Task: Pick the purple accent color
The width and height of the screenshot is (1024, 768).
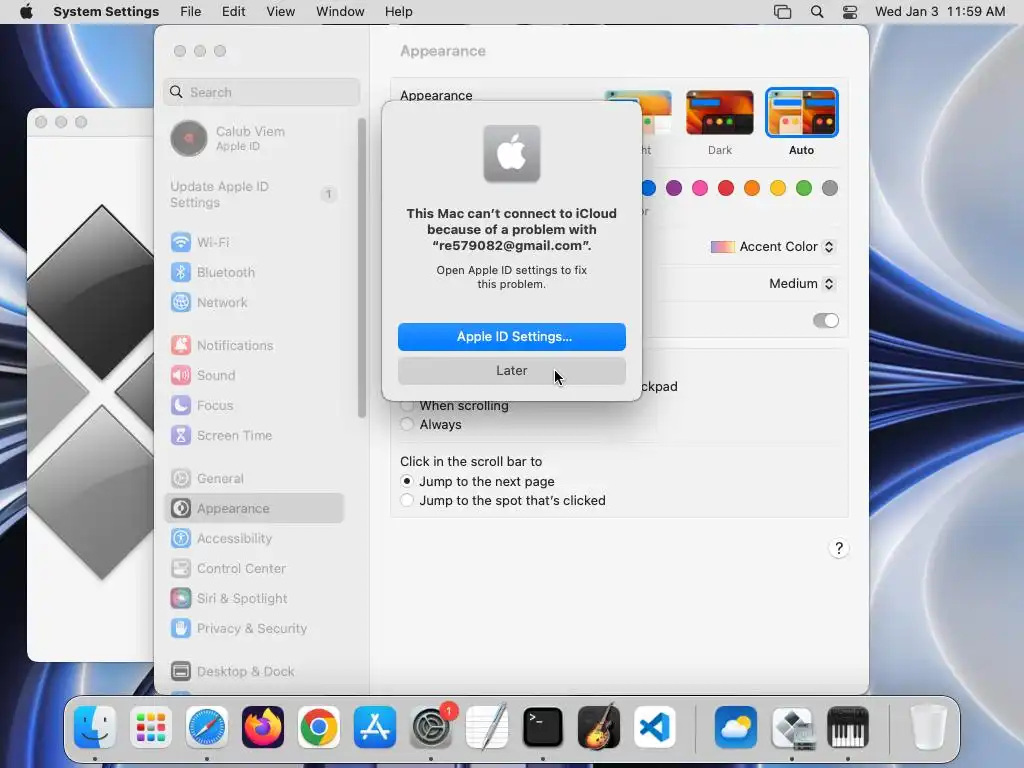Action: [673, 188]
